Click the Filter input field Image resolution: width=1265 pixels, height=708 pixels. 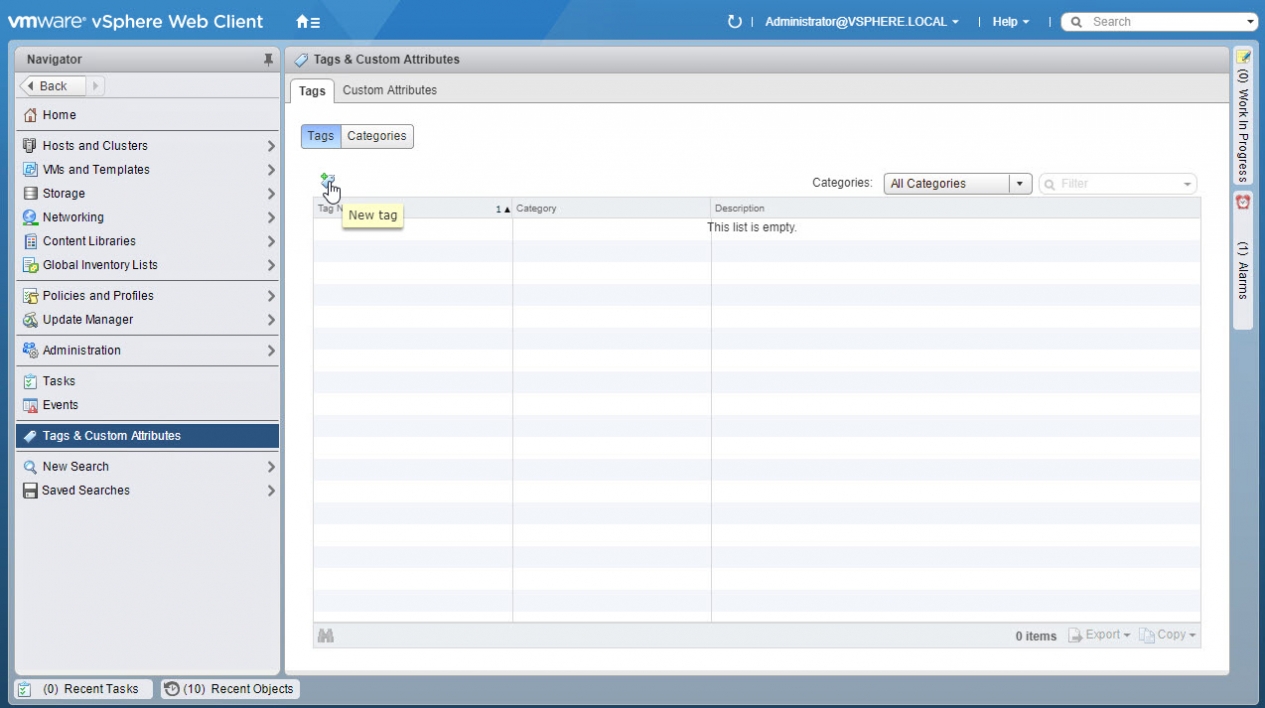click(1119, 184)
